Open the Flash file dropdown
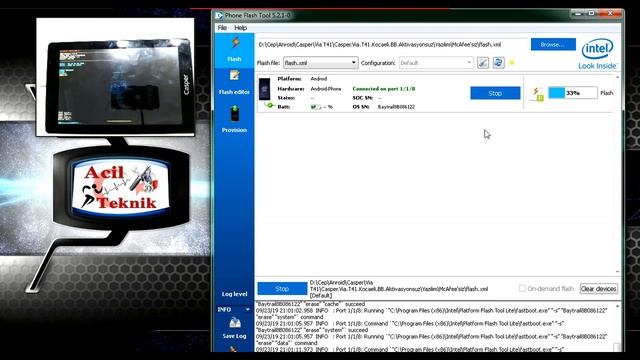Screen dimensions: 640x360 [320, 63]
